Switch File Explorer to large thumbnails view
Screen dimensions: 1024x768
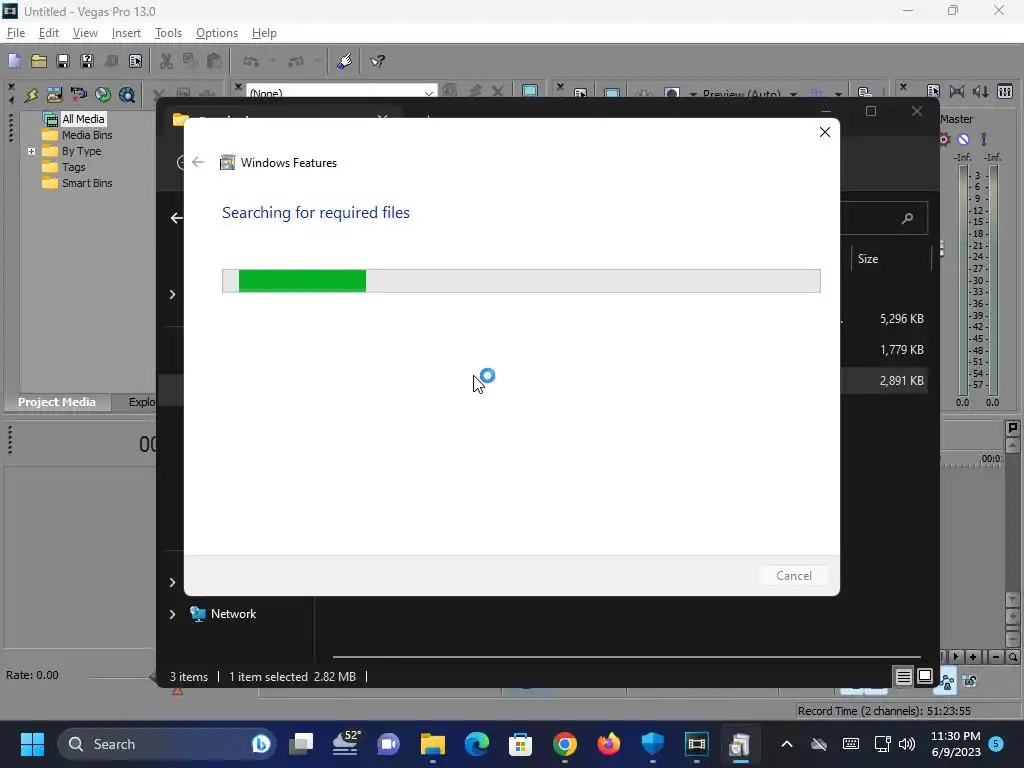pos(925,677)
